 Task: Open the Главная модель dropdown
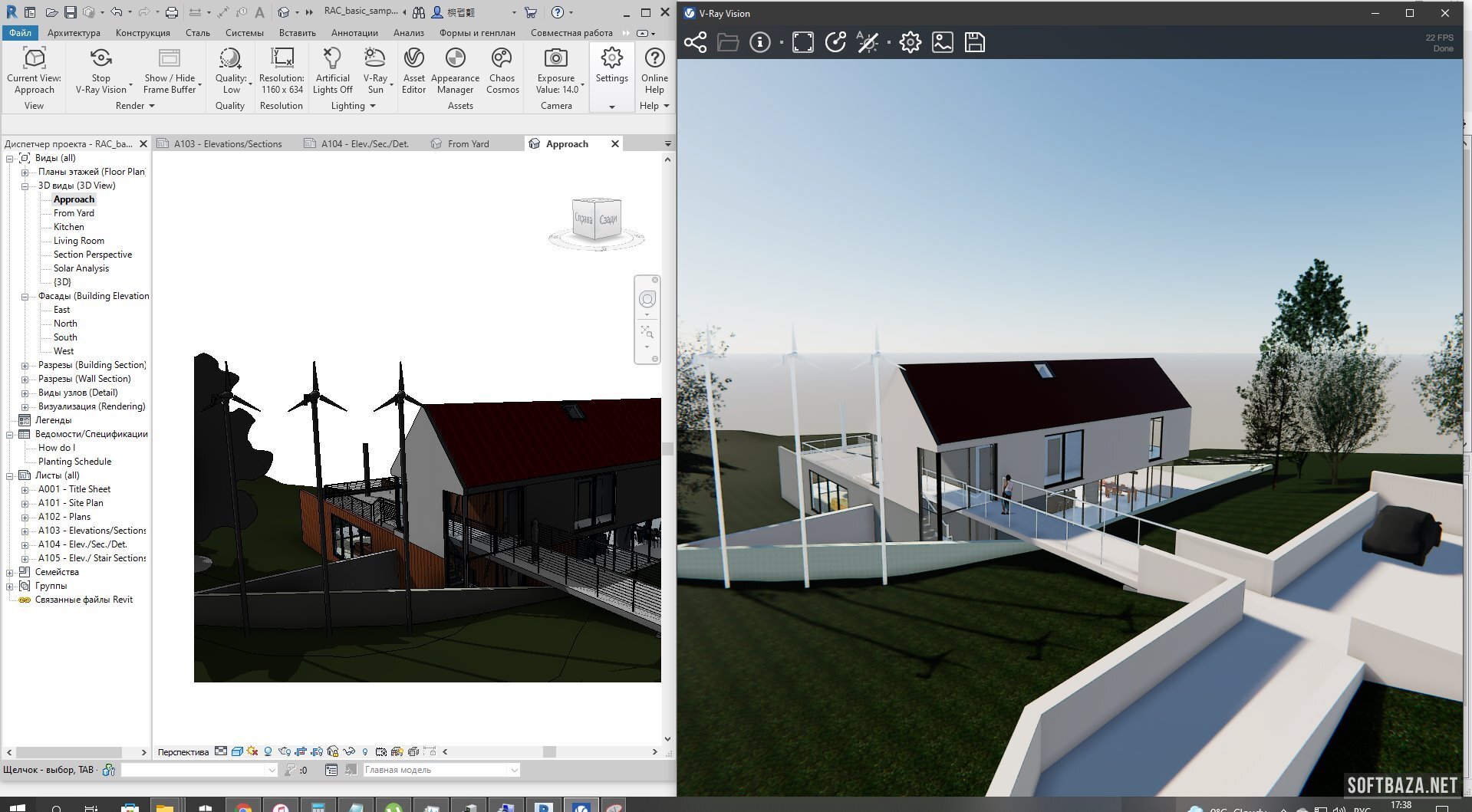coord(514,770)
